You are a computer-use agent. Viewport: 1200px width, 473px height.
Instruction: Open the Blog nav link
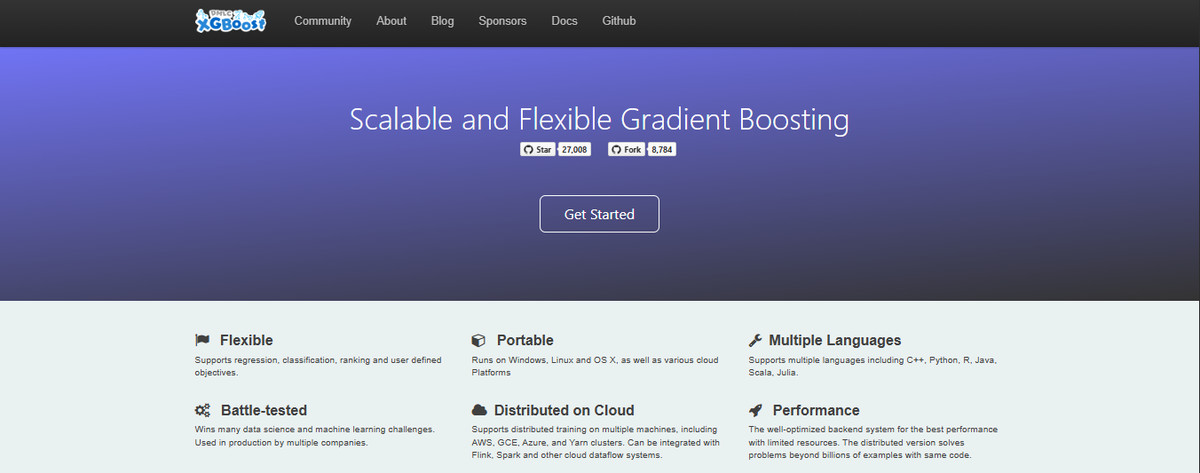[442, 21]
